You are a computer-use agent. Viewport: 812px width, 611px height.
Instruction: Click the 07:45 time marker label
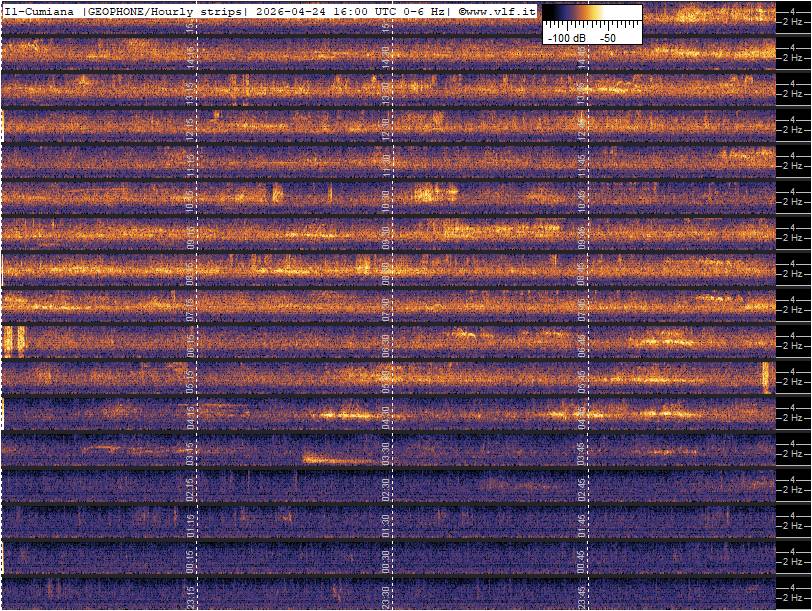581,306
